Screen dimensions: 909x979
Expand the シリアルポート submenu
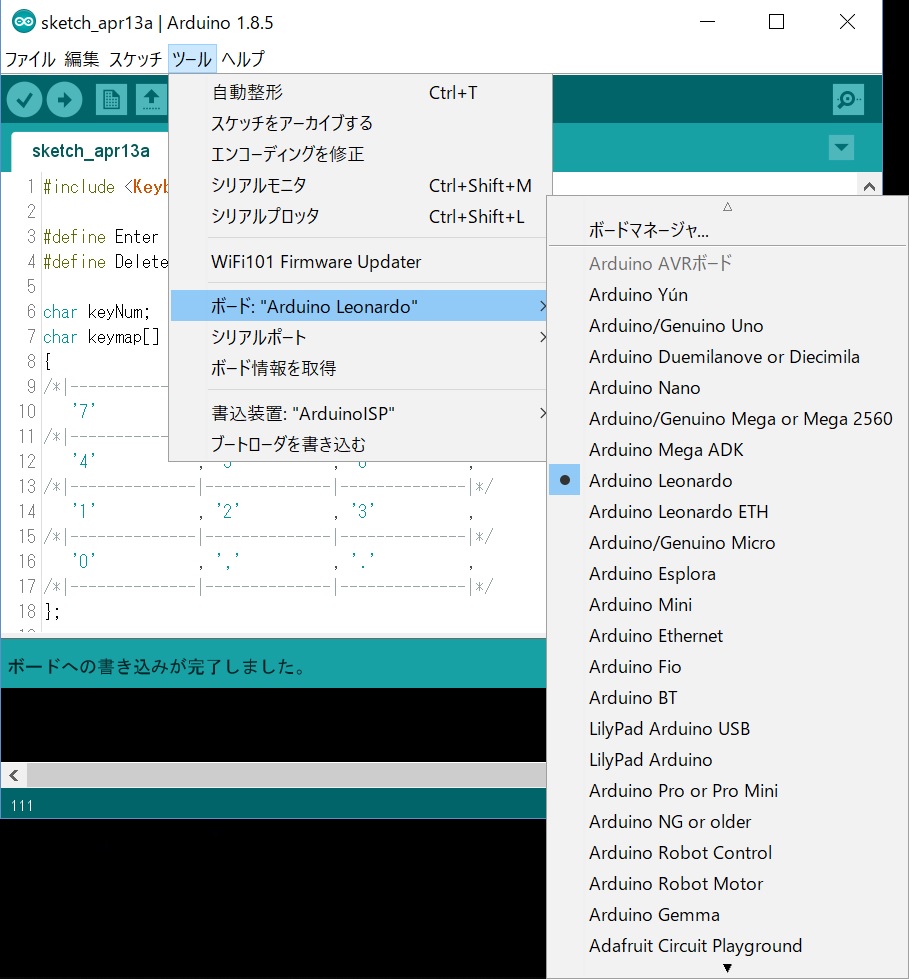coord(358,337)
